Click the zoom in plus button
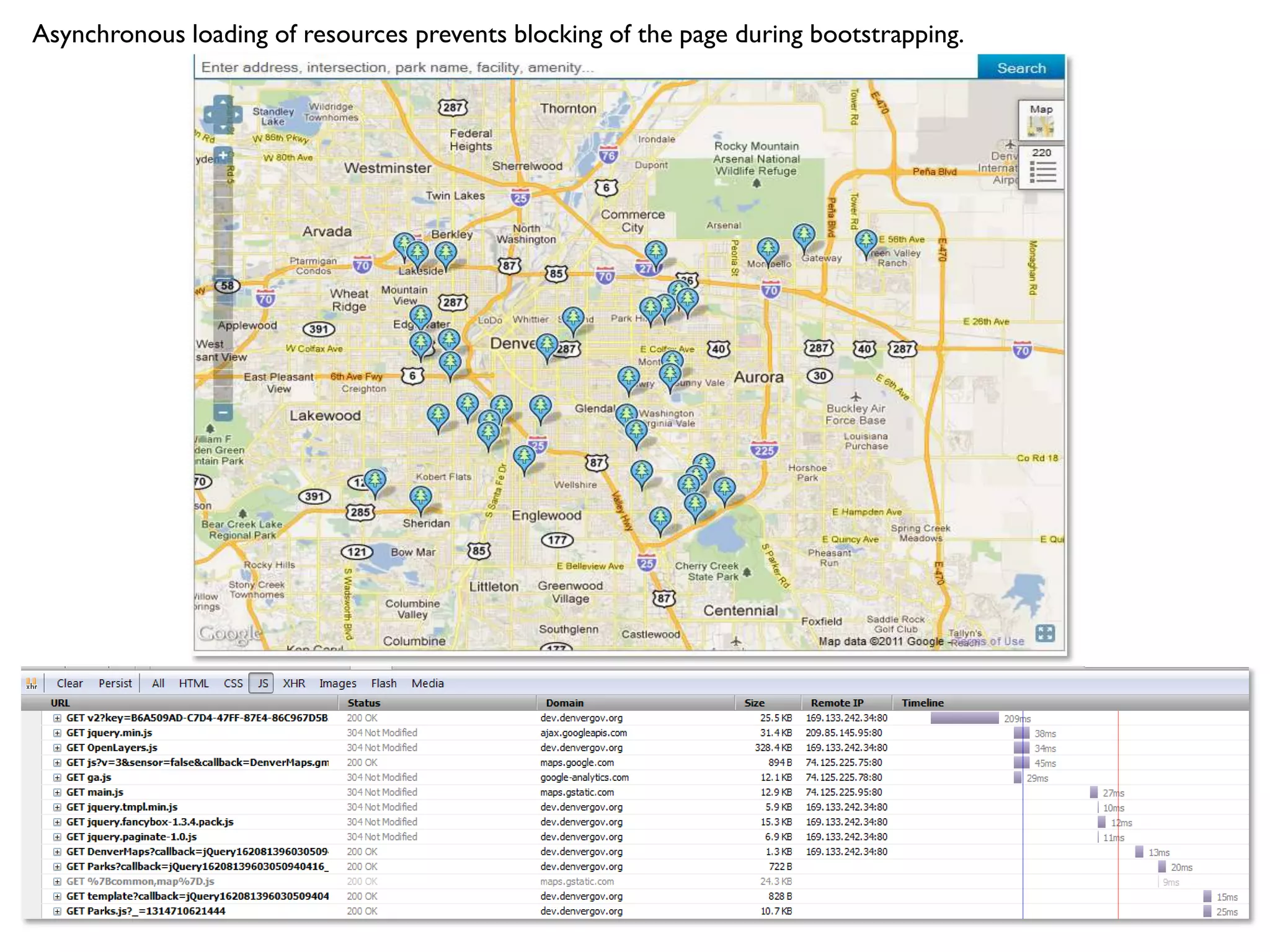The height and width of the screenshot is (952, 1270). click(x=223, y=155)
